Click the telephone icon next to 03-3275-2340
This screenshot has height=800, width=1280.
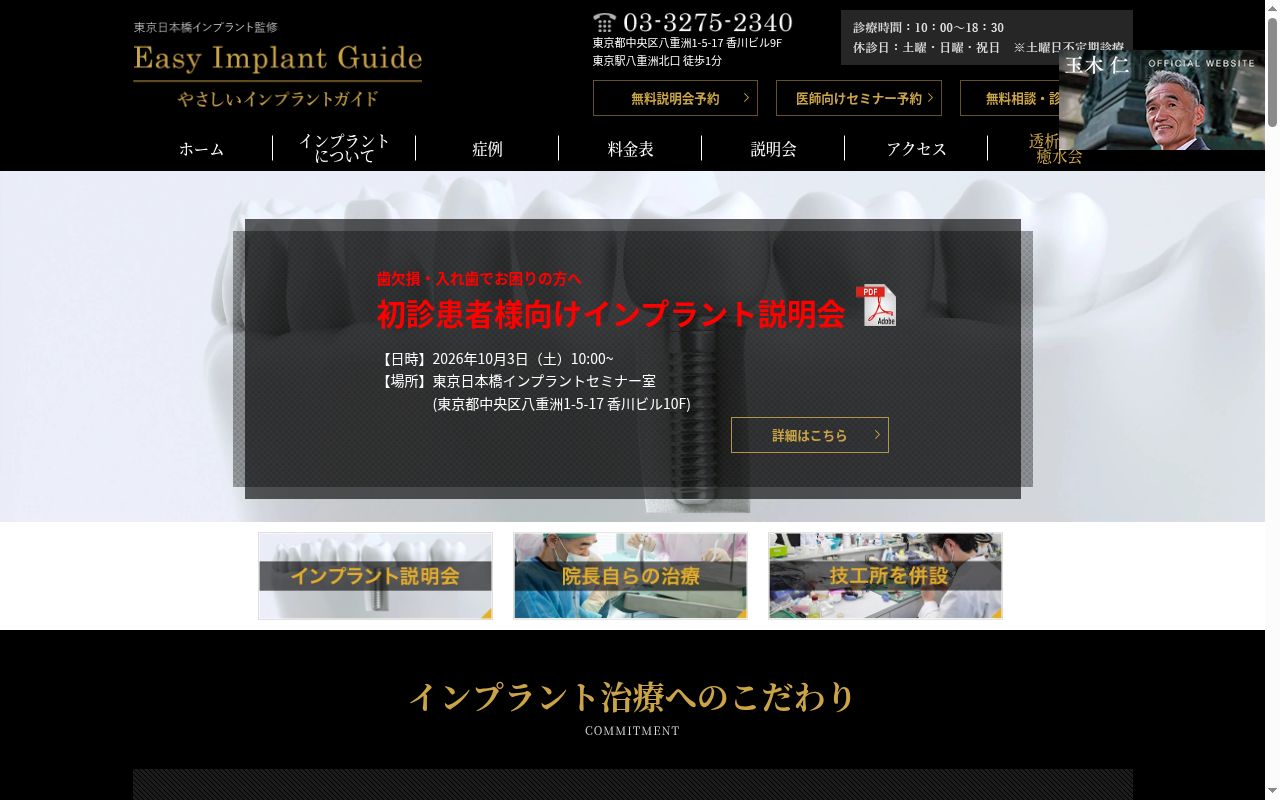pos(604,22)
